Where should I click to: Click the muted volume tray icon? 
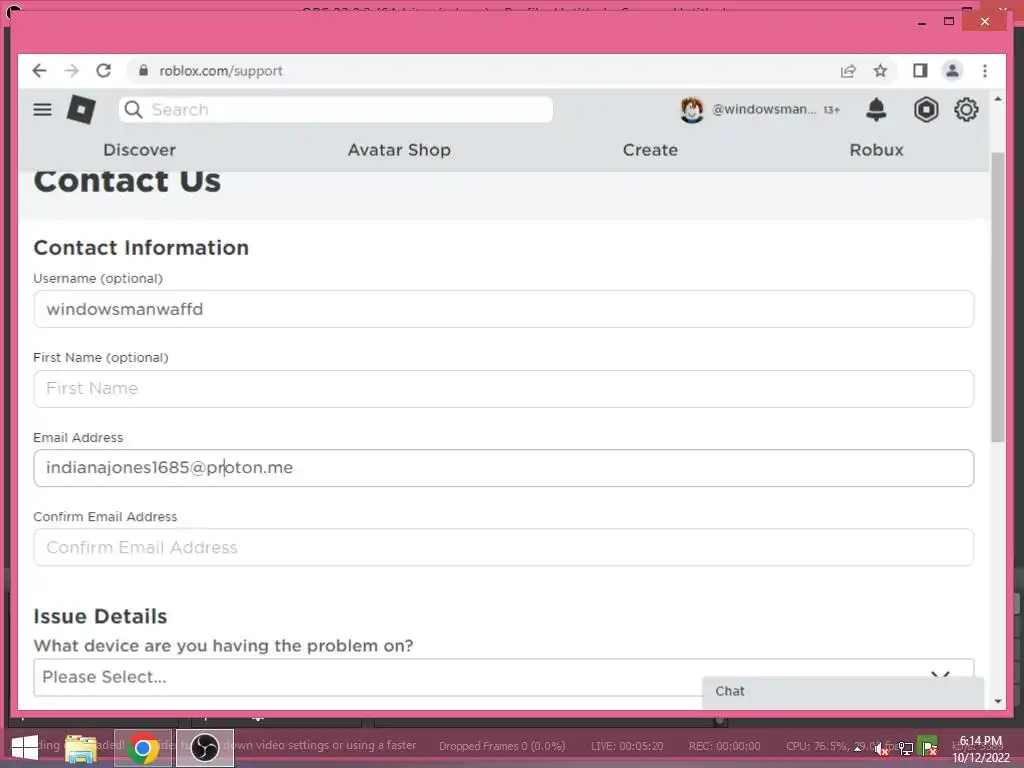pyautogui.click(x=881, y=748)
